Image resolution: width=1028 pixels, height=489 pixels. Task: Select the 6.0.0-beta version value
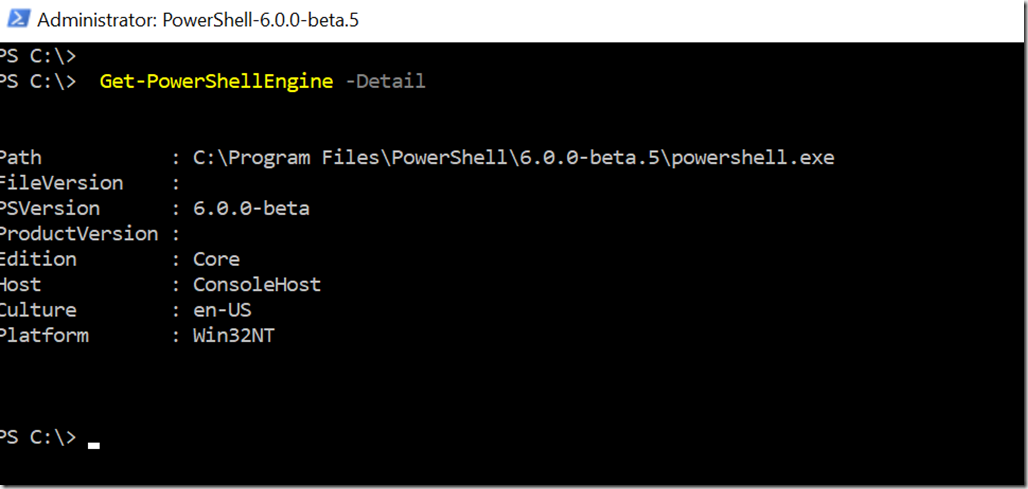click(251, 208)
